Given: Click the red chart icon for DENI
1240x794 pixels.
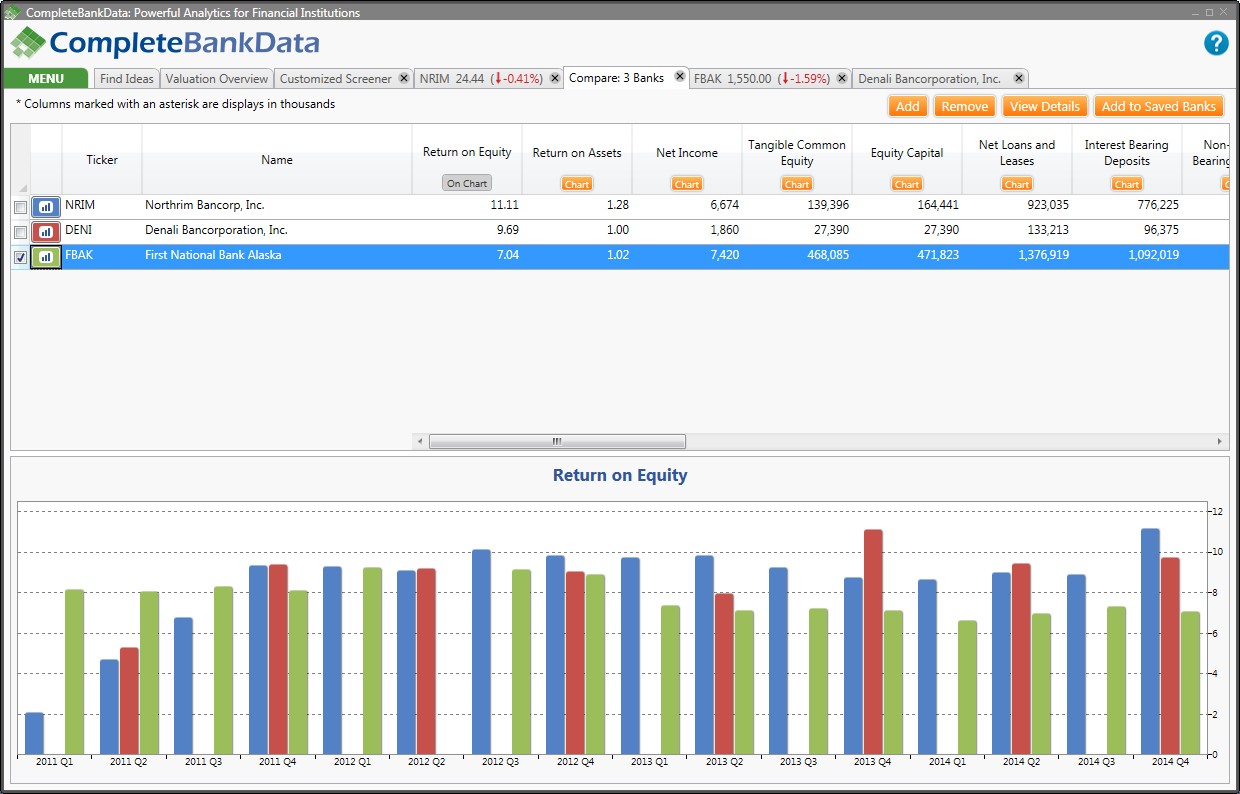Looking at the screenshot, I should click(46, 231).
